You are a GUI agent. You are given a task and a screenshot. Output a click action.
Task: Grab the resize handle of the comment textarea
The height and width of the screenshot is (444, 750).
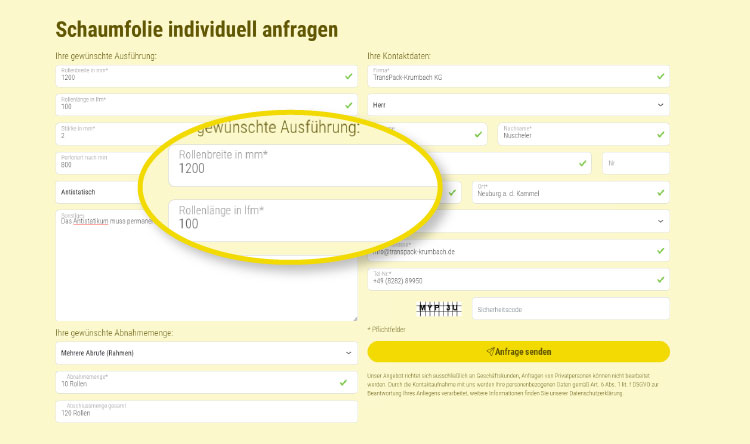[354, 318]
